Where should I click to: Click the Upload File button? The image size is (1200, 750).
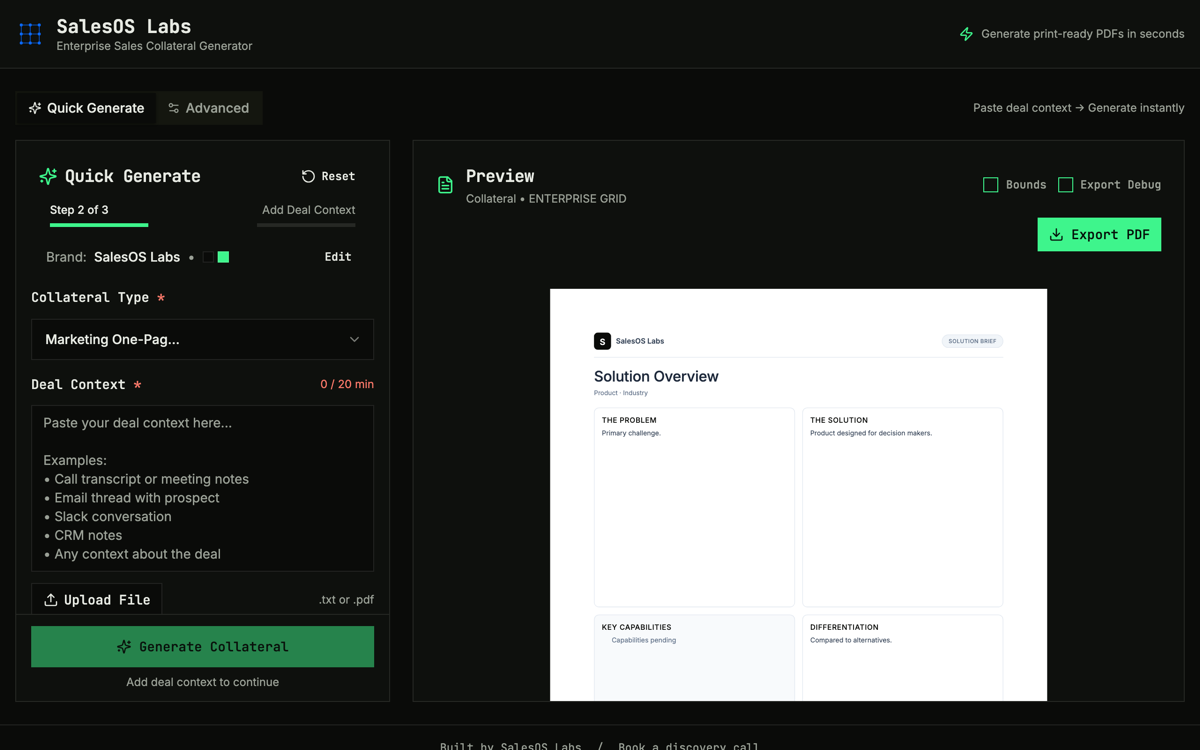tap(97, 599)
